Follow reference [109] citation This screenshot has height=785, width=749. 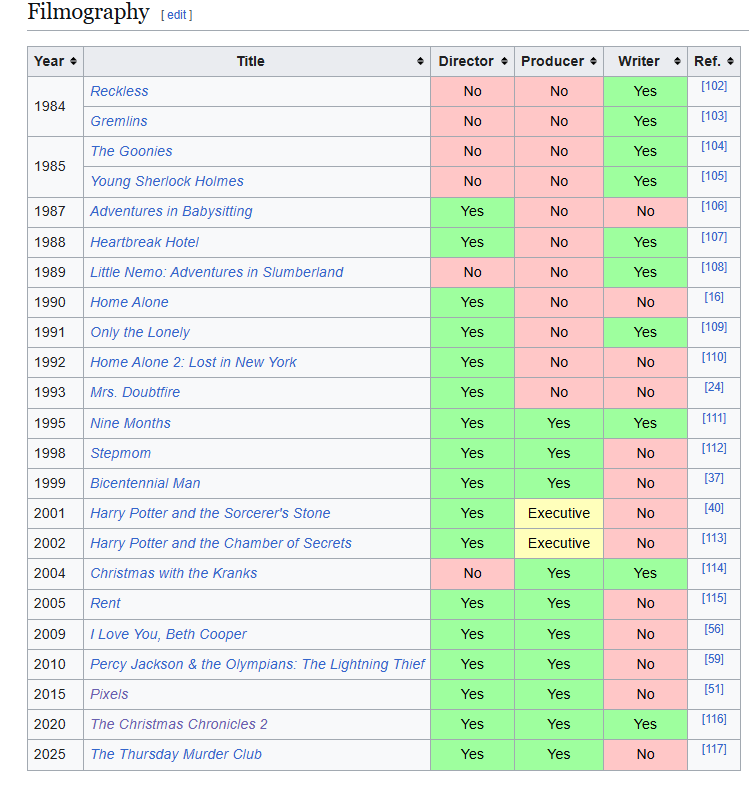tap(714, 327)
